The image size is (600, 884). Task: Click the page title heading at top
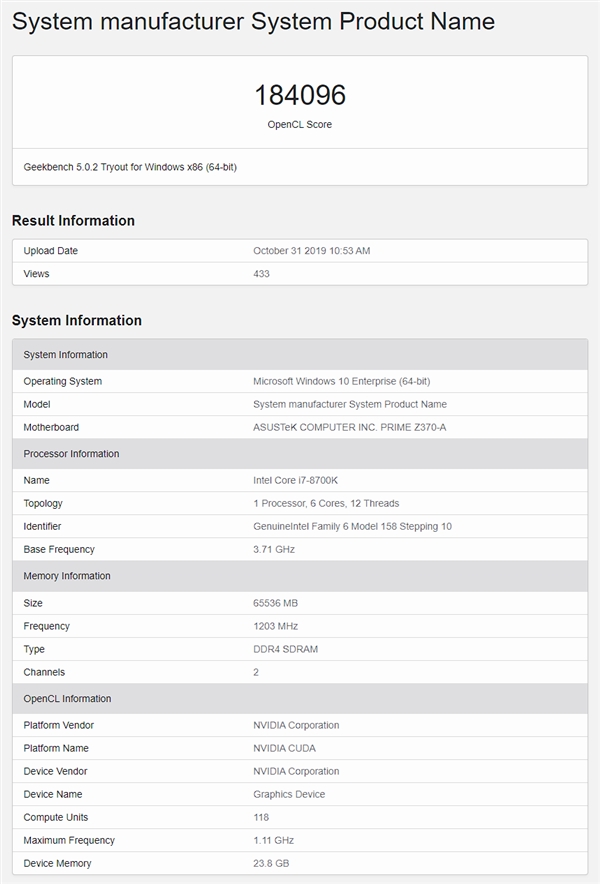pyautogui.click(x=253, y=21)
